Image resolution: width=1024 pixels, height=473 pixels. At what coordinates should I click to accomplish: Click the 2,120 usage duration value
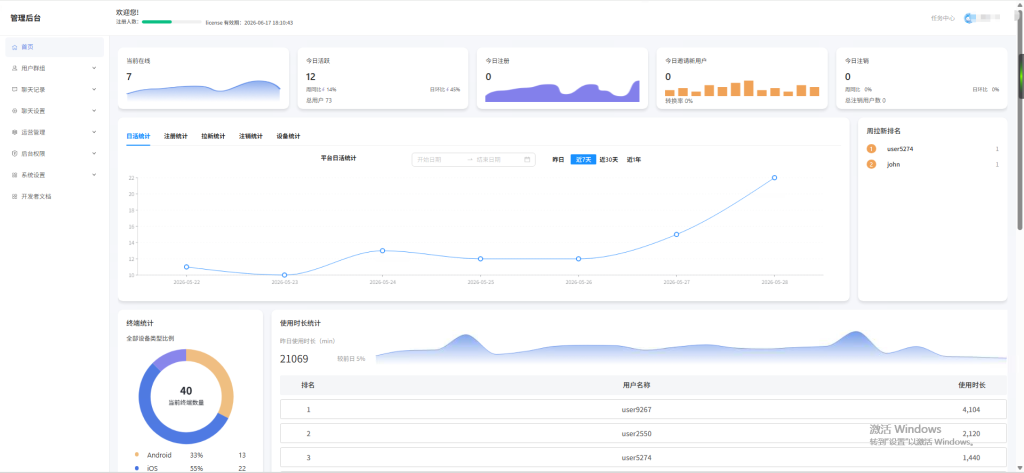tap(972, 433)
